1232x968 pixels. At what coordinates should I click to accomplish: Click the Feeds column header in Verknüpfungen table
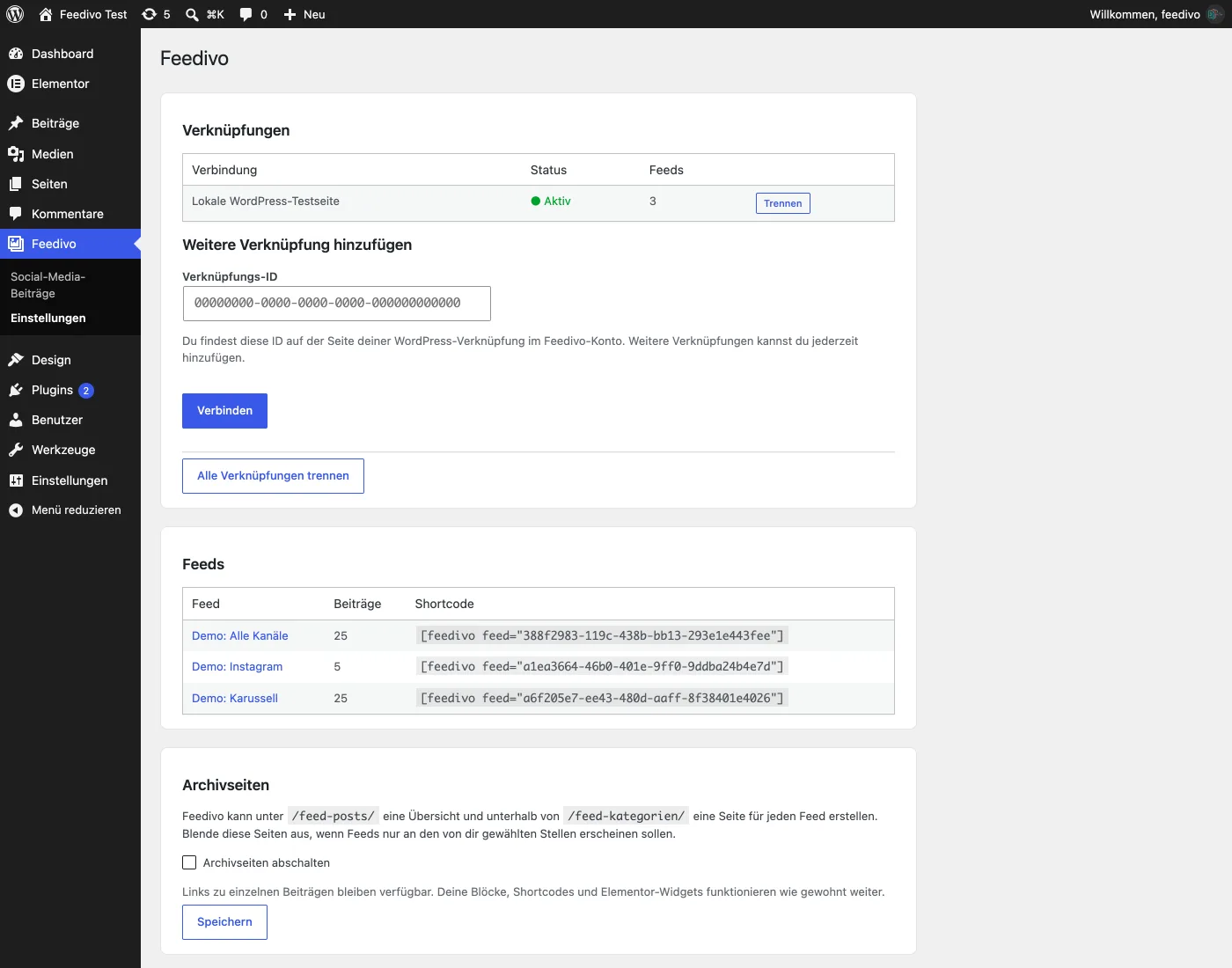coord(666,170)
